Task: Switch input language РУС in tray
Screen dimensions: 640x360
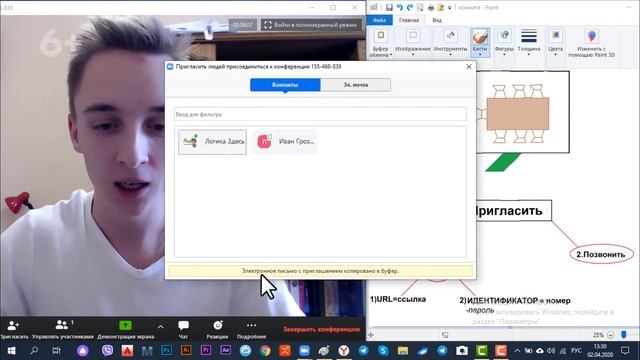Action: coord(576,351)
